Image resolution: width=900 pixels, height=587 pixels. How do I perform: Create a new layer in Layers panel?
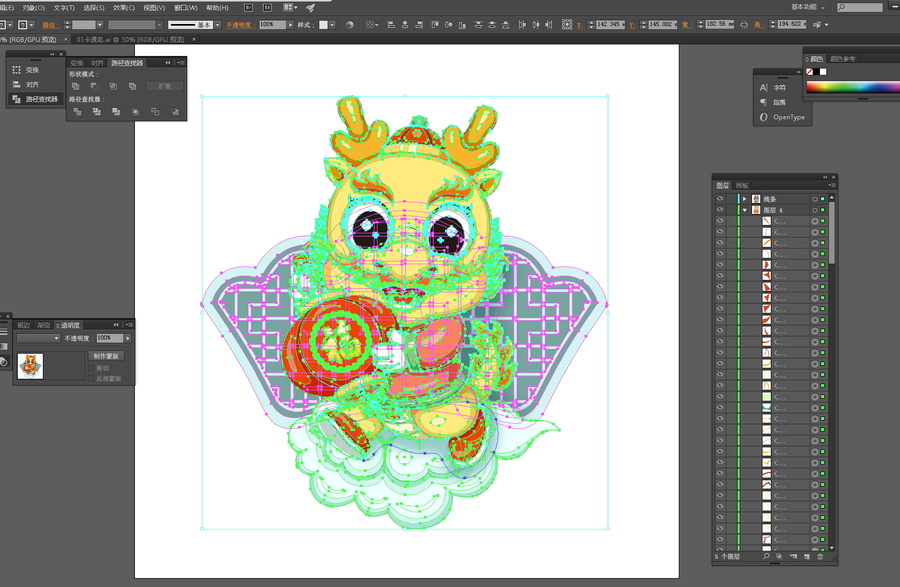coord(807,556)
